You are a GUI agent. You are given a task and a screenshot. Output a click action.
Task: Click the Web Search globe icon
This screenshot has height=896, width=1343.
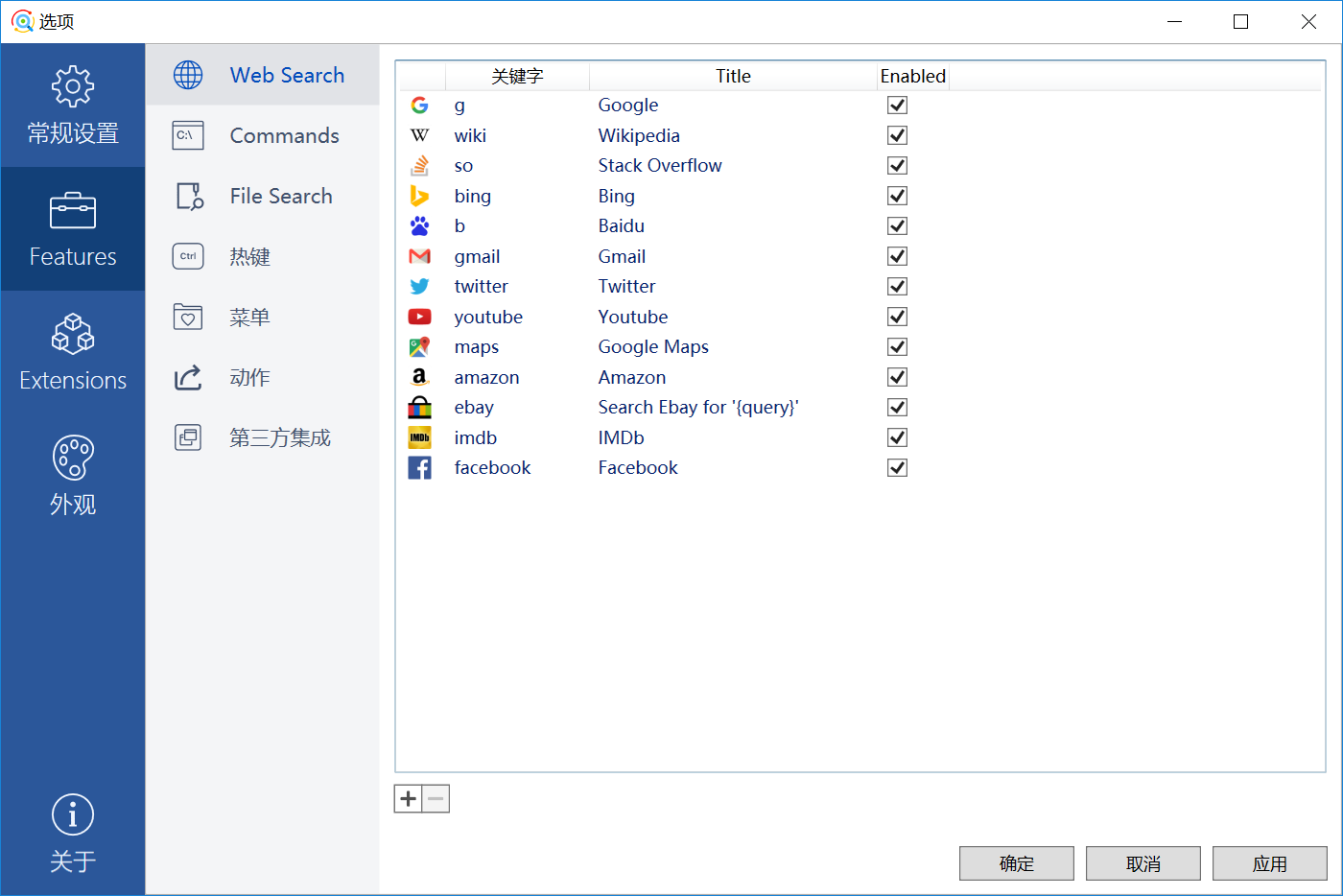pyautogui.click(x=188, y=75)
